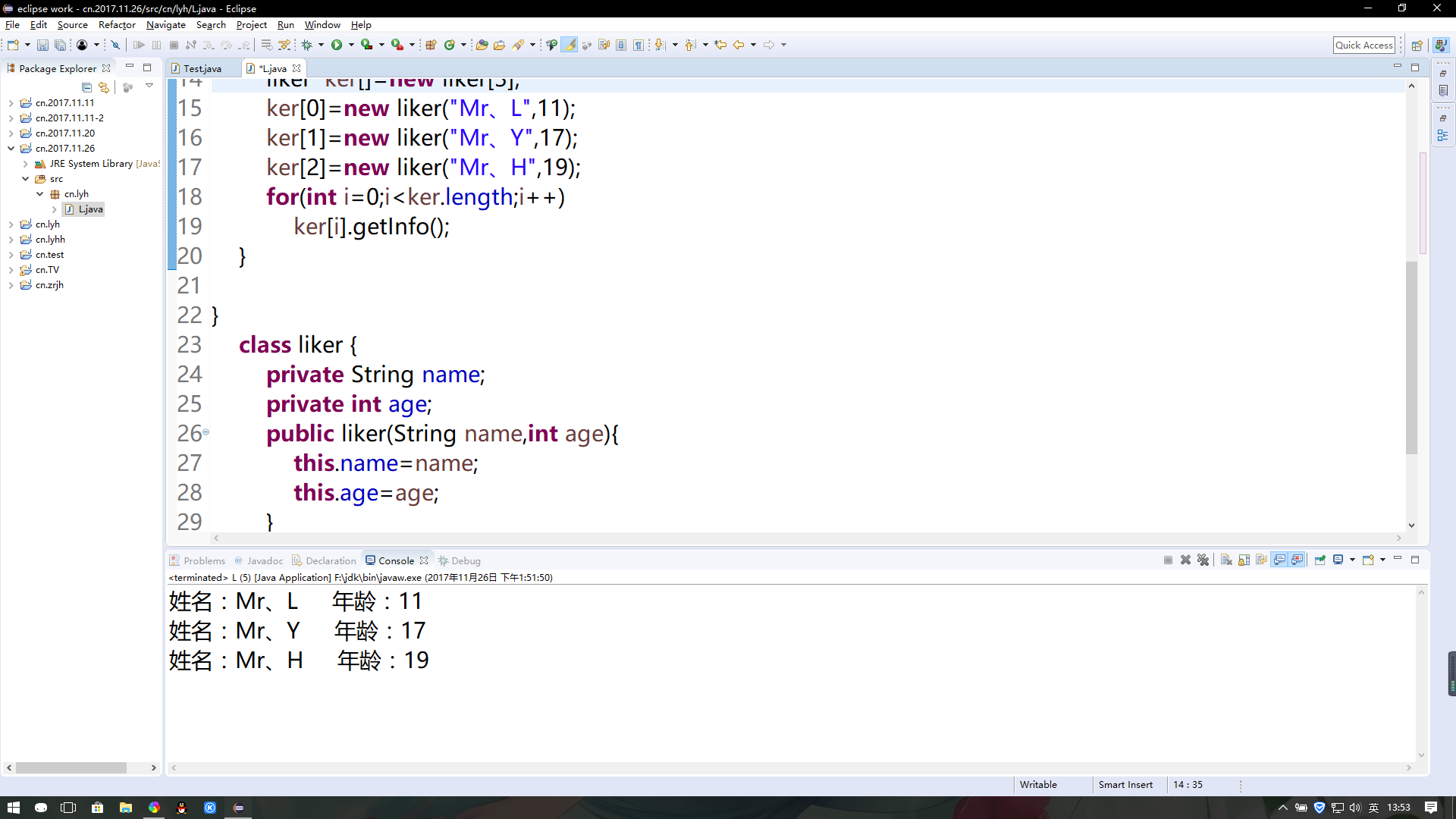
Task: Switch to the Java perspective icon
Action: [x=1441, y=45]
